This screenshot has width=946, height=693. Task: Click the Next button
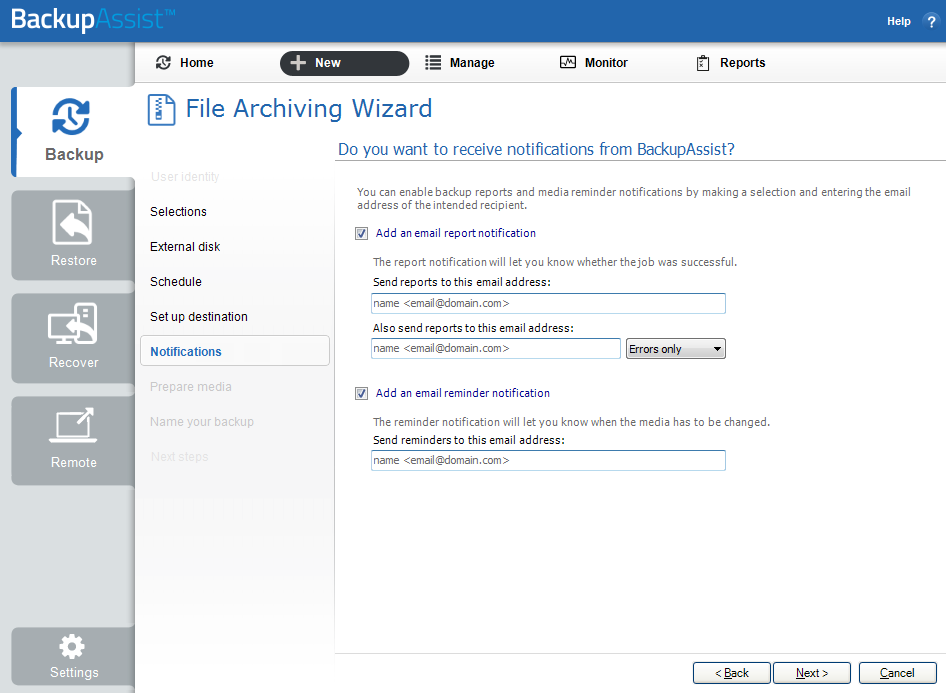[x=812, y=673]
